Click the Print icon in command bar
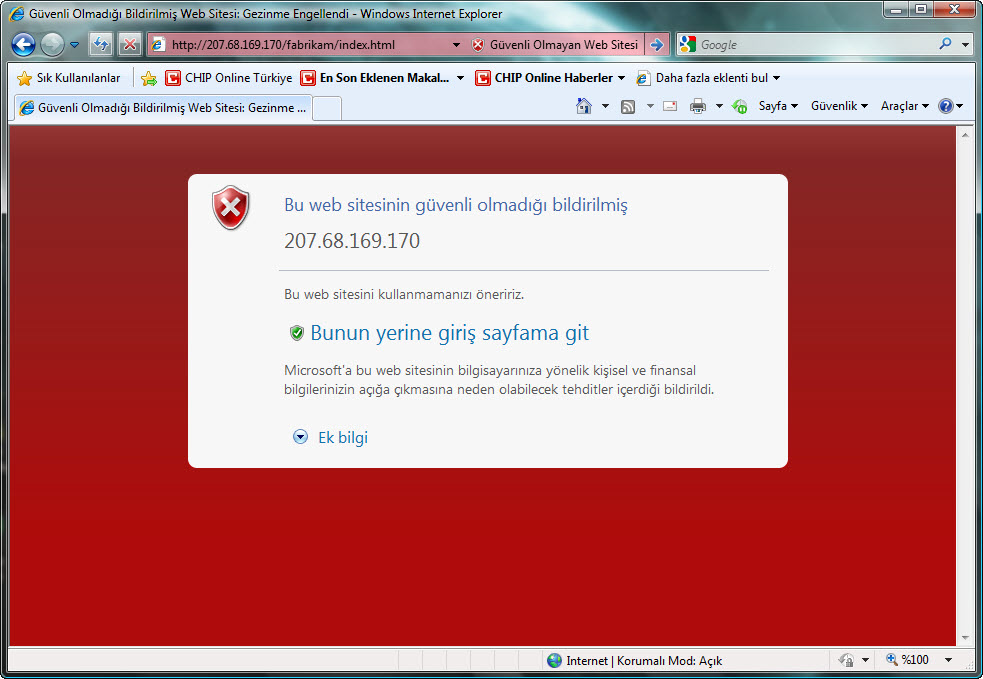 (698, 106)
